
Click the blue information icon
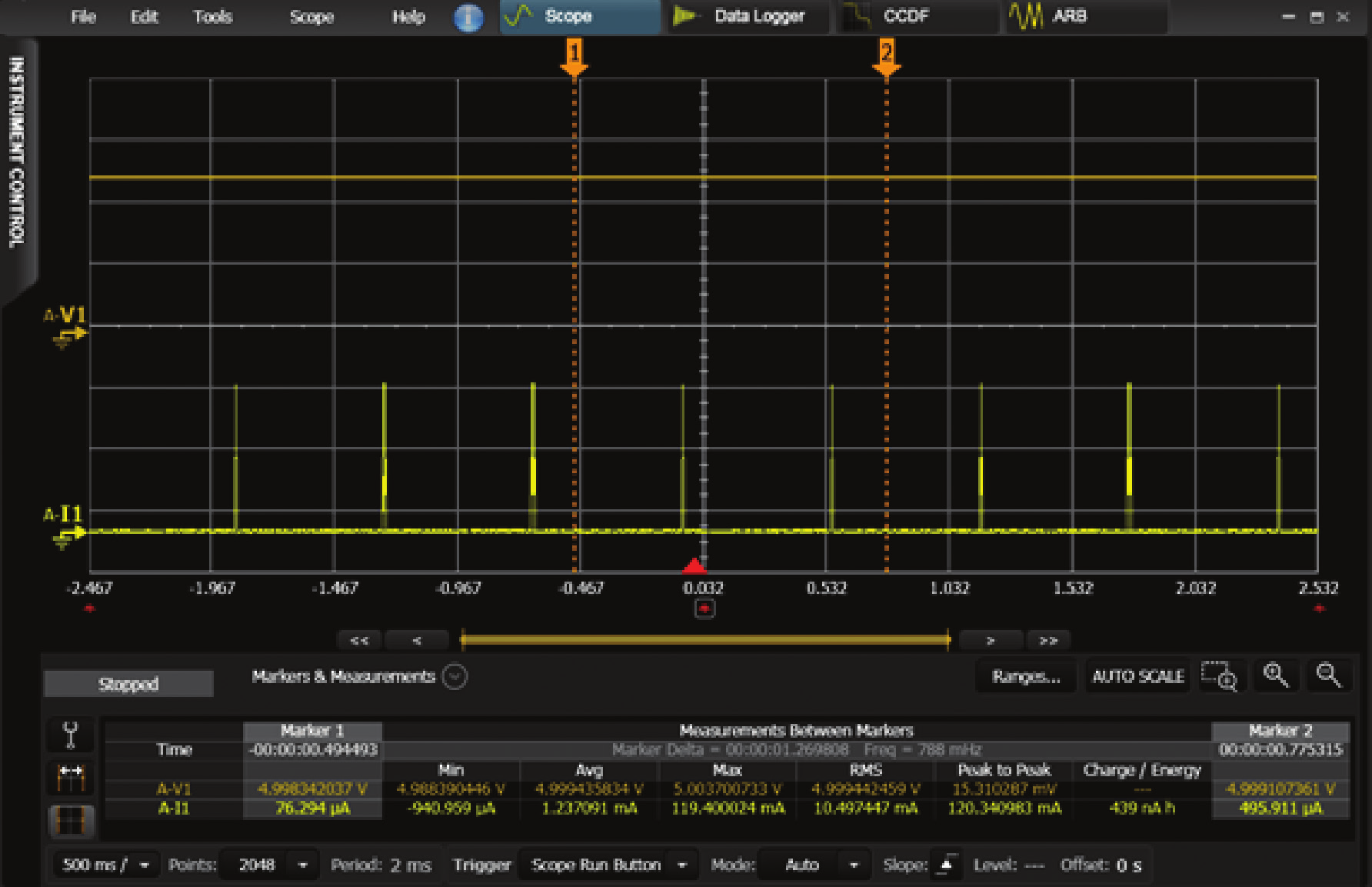pyautogui.click(x=468, y=17)
